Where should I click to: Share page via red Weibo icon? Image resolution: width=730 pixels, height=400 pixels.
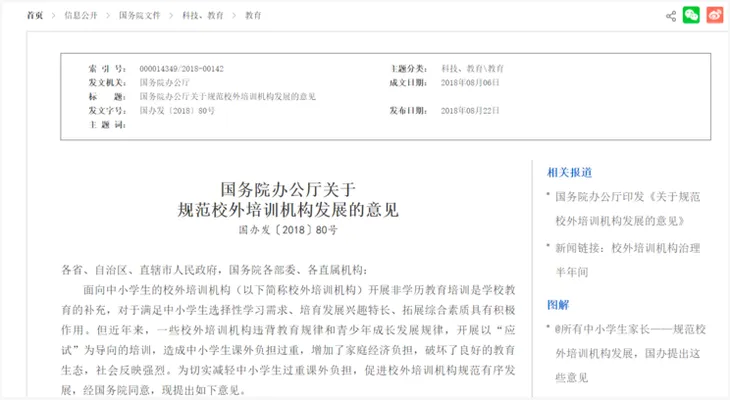tap(715, 15)
